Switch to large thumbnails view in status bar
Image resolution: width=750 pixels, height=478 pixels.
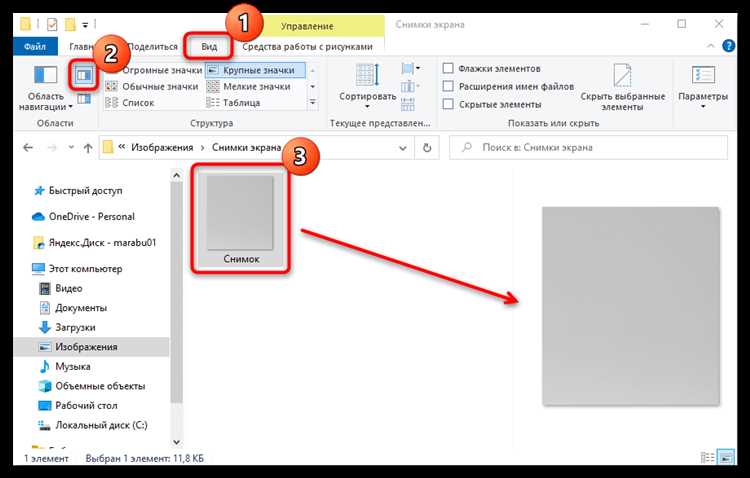(x=726, y=458)
